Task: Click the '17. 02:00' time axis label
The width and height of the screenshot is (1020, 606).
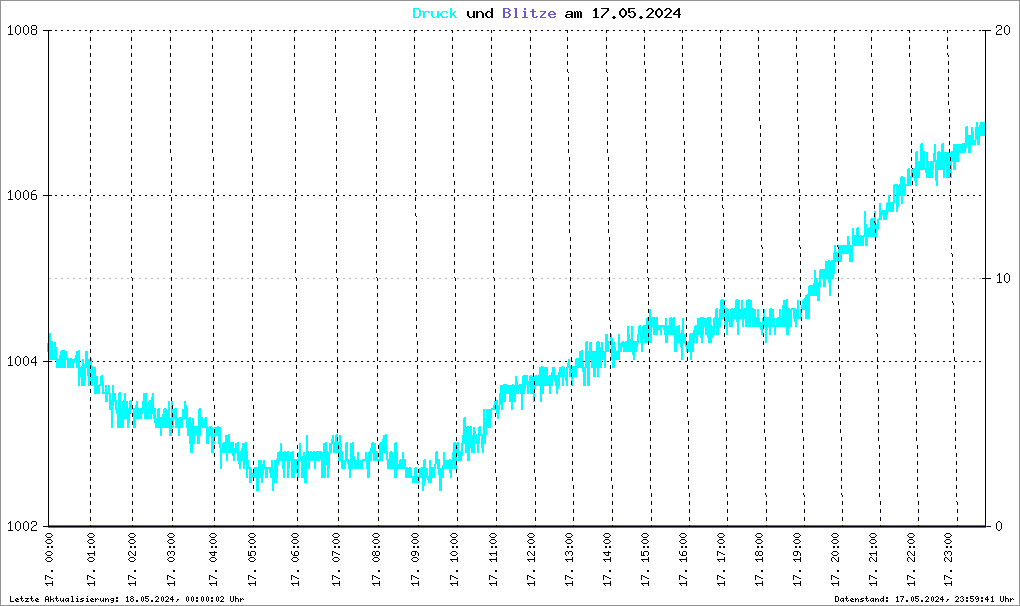Action: coord(132,560)
